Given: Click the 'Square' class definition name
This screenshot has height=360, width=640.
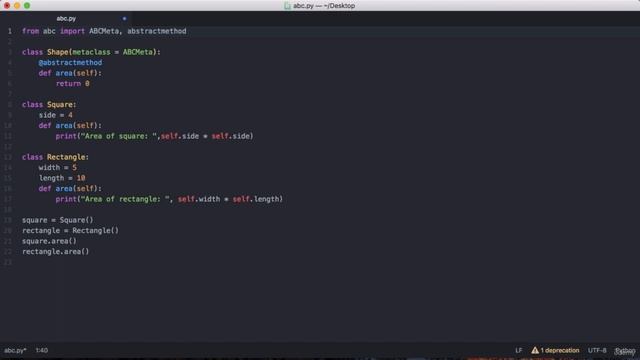Looking at the screenshot, I should point(60,104).
